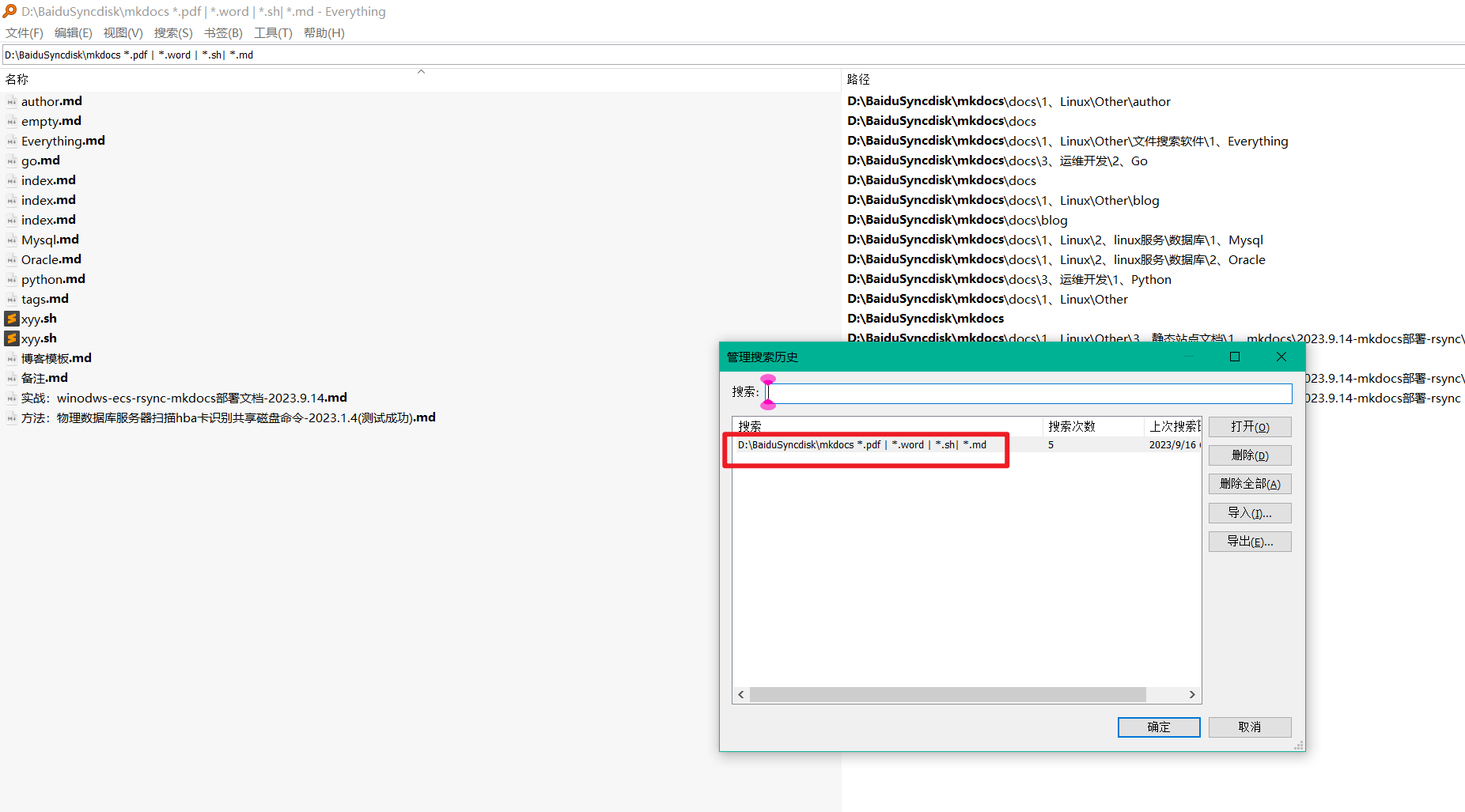Select tags.md in results
Viewport: 1465px width, 812px height.
pos(45,299)
